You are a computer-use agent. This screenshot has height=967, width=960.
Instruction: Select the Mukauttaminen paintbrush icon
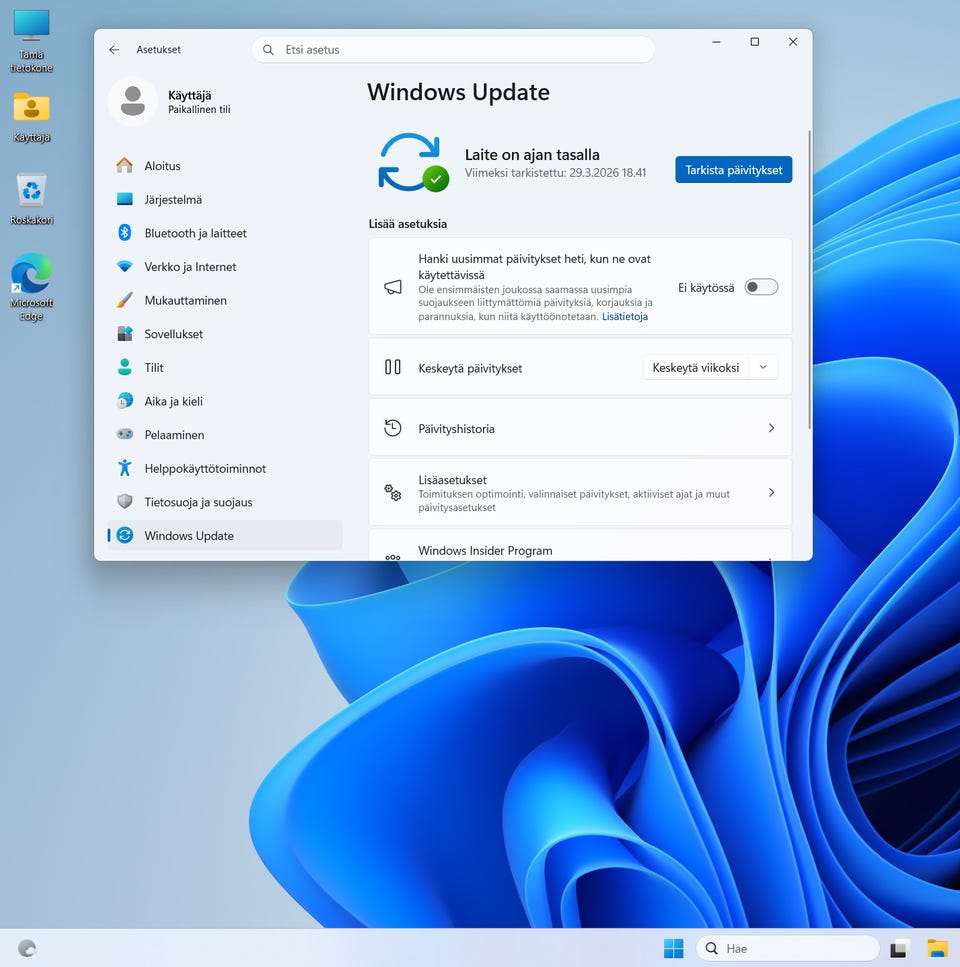(x=124, y=300)
